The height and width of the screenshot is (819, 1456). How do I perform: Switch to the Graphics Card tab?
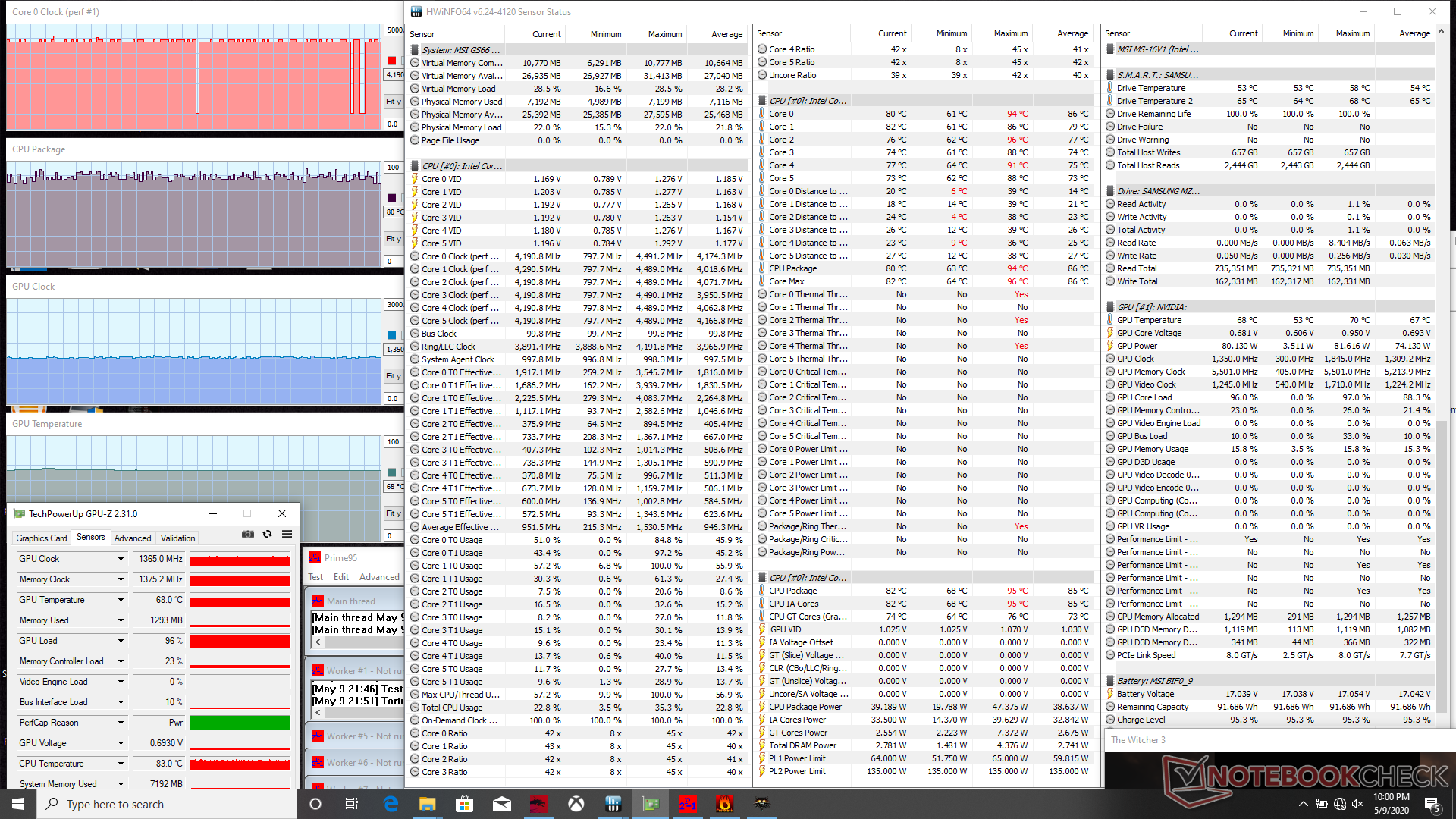click(42, 538)
